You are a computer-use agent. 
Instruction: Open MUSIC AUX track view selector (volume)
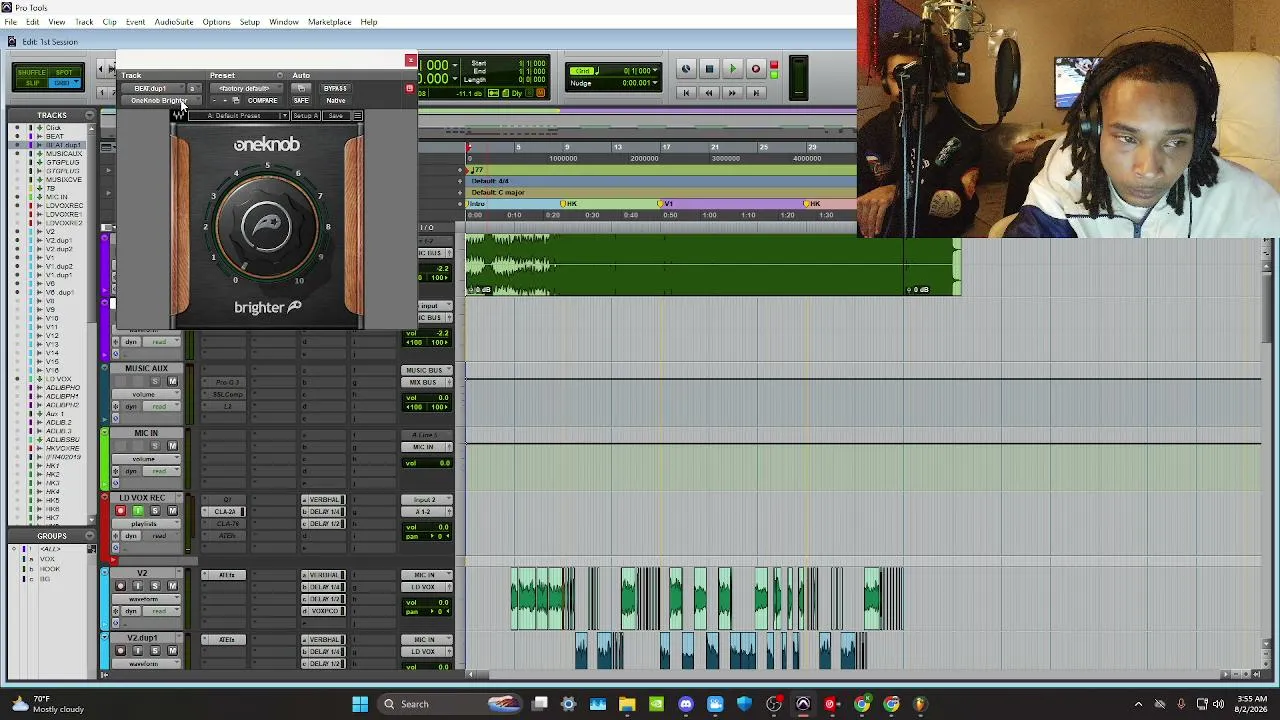tap(144, 394)
